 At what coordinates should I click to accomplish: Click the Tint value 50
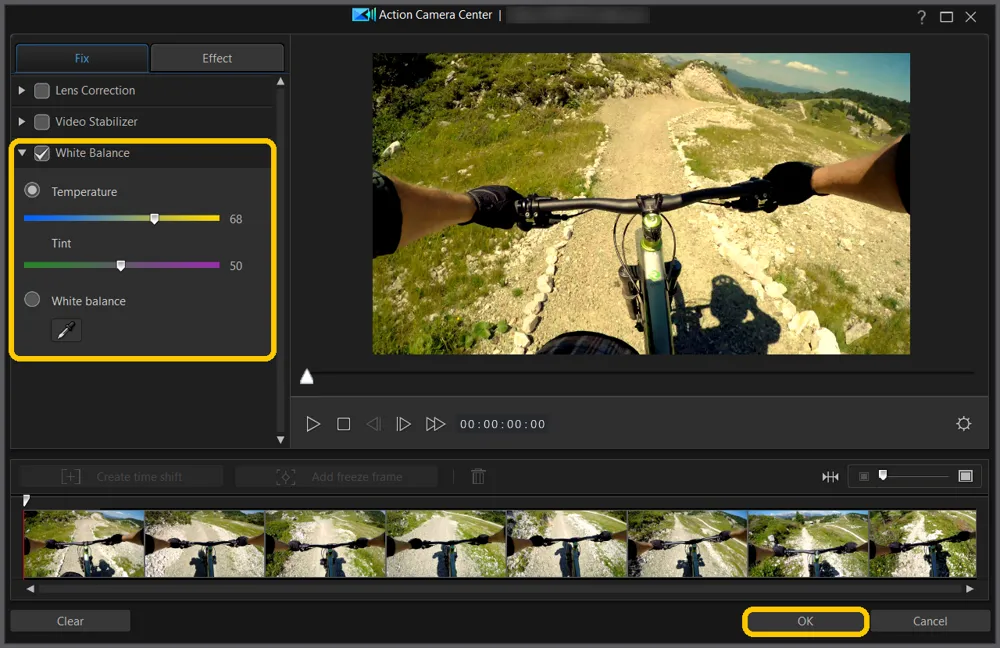pyautogui.click(x=236, y=265)
